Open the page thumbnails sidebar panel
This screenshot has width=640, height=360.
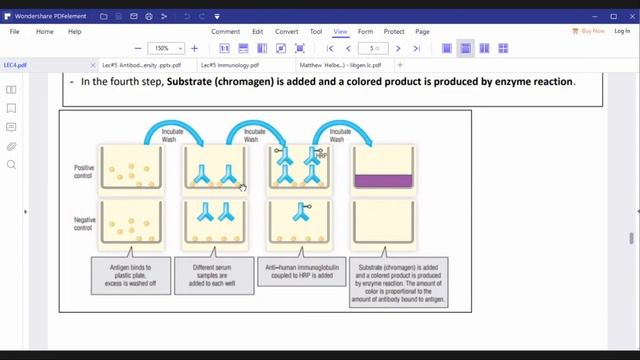[x=11, y=89]
